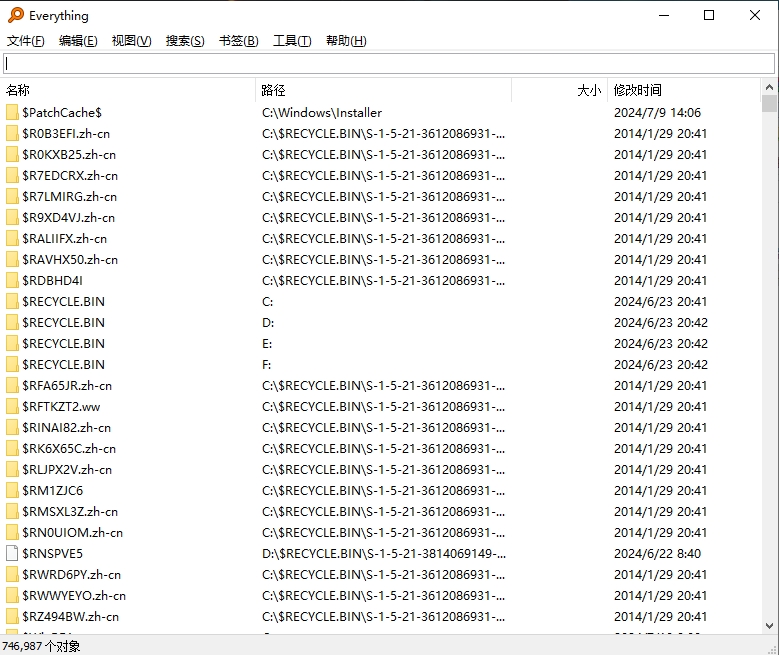
Task: Click the 746,987 个对象 status text
Action: 41,646
